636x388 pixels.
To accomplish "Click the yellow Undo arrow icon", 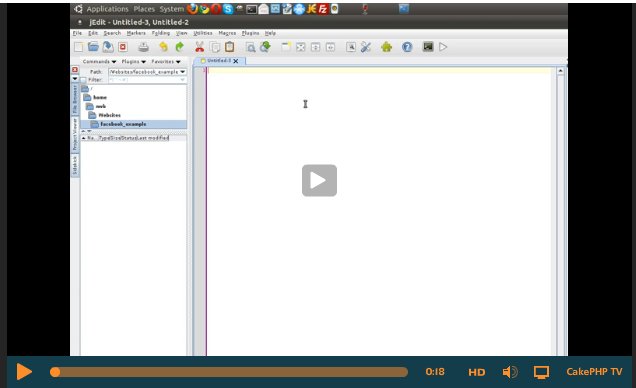I will click(163, 47).
